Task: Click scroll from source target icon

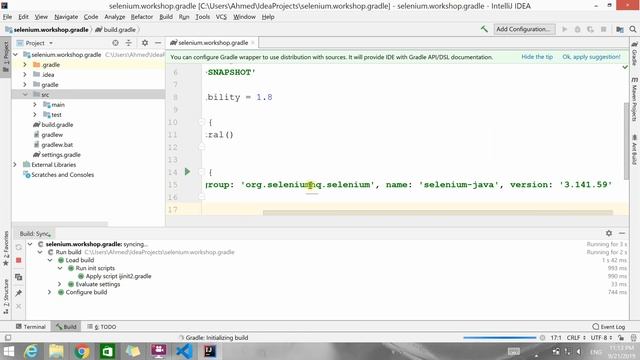Action: (116, 43)
